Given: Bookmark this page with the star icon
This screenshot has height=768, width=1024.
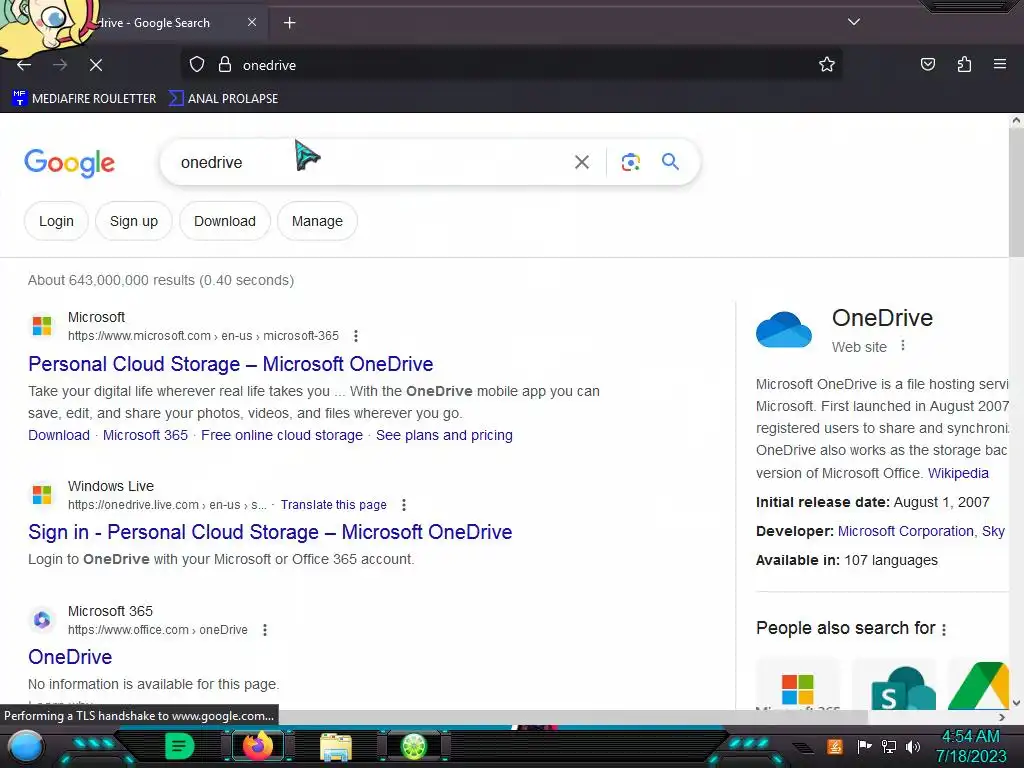Looking at the screenshot, I should 827,64.
